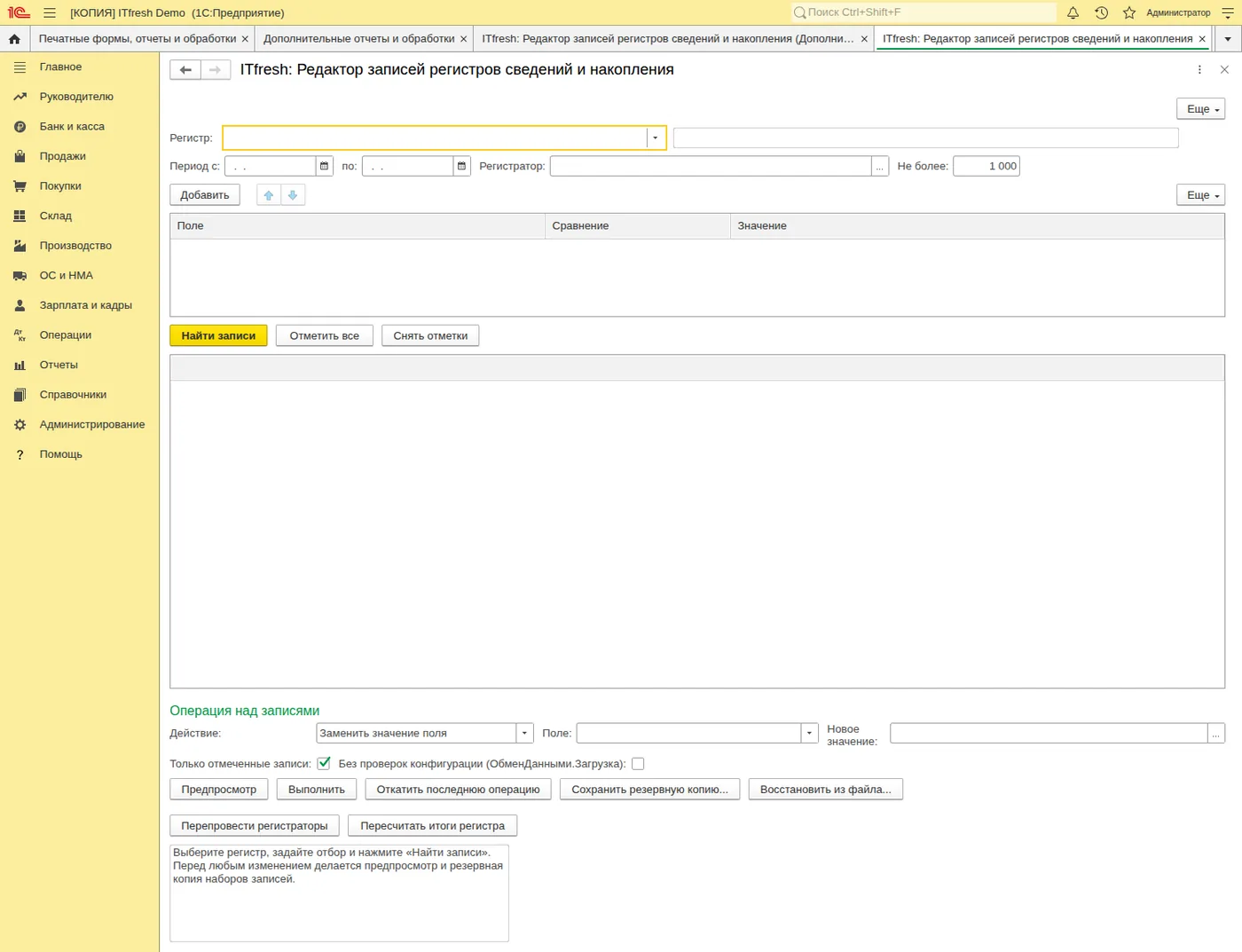Viewport: 1242px width, 952px height.
Task: Click 'Сохранить резервную копию...' button
Action: 650,790
